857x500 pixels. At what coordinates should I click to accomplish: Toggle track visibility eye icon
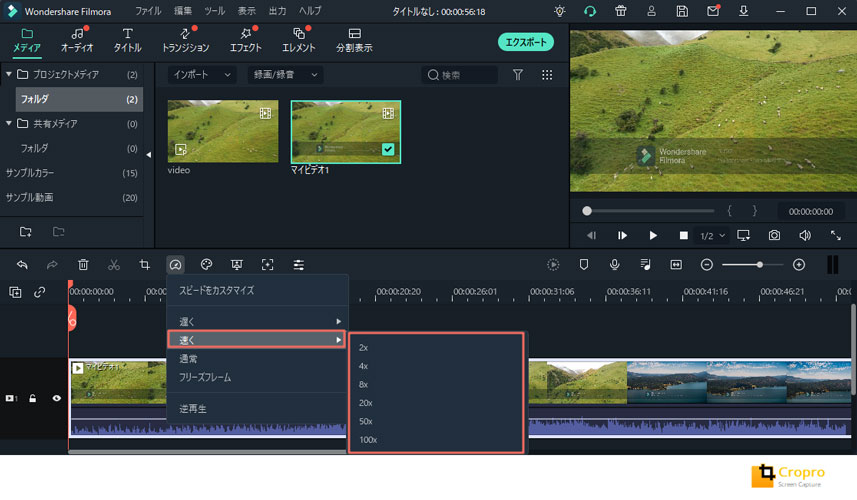click(x=57, y=398)
